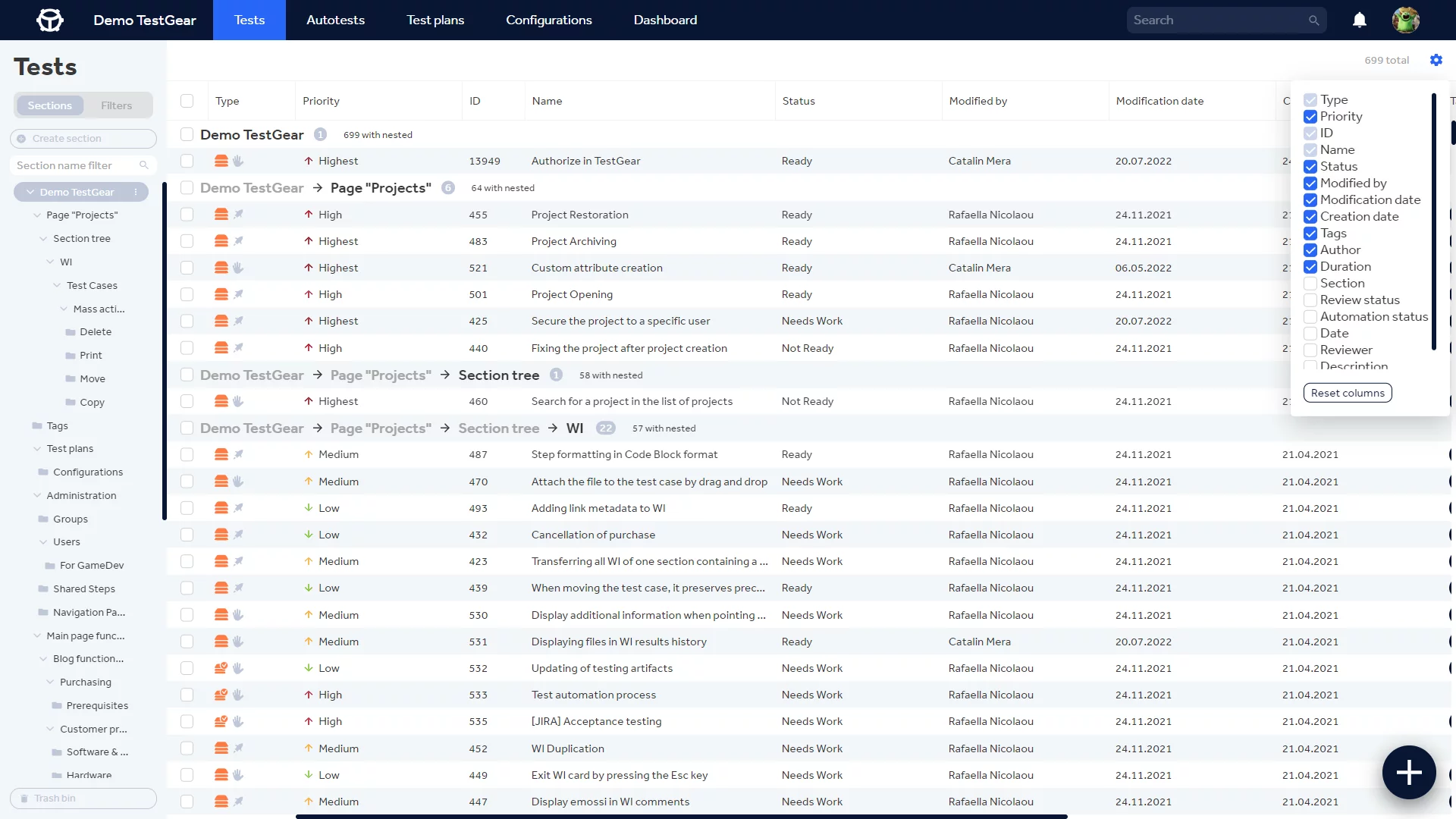Toggle the Status column checkbox
The width and height of the screenshot is (1456, 819).
[1310, 167]
